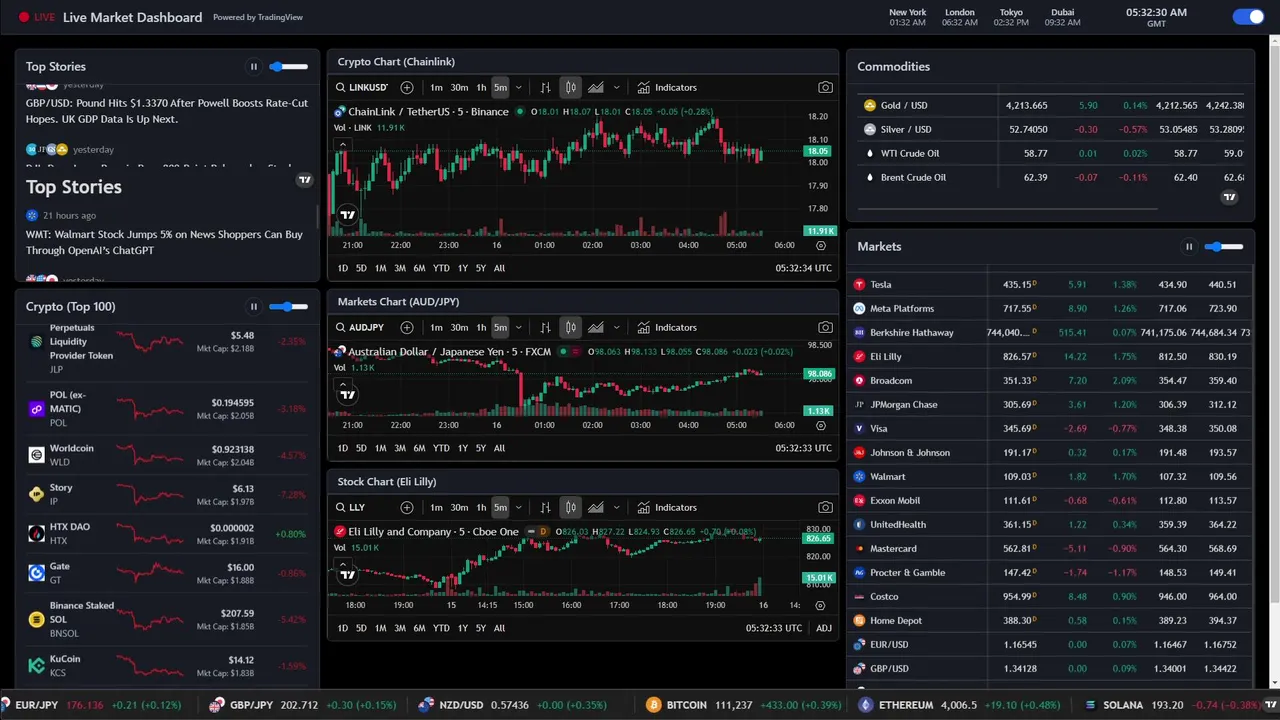Open Indicators in the Chainlink chart
The image size is (1280, 720).
[667, 88]
